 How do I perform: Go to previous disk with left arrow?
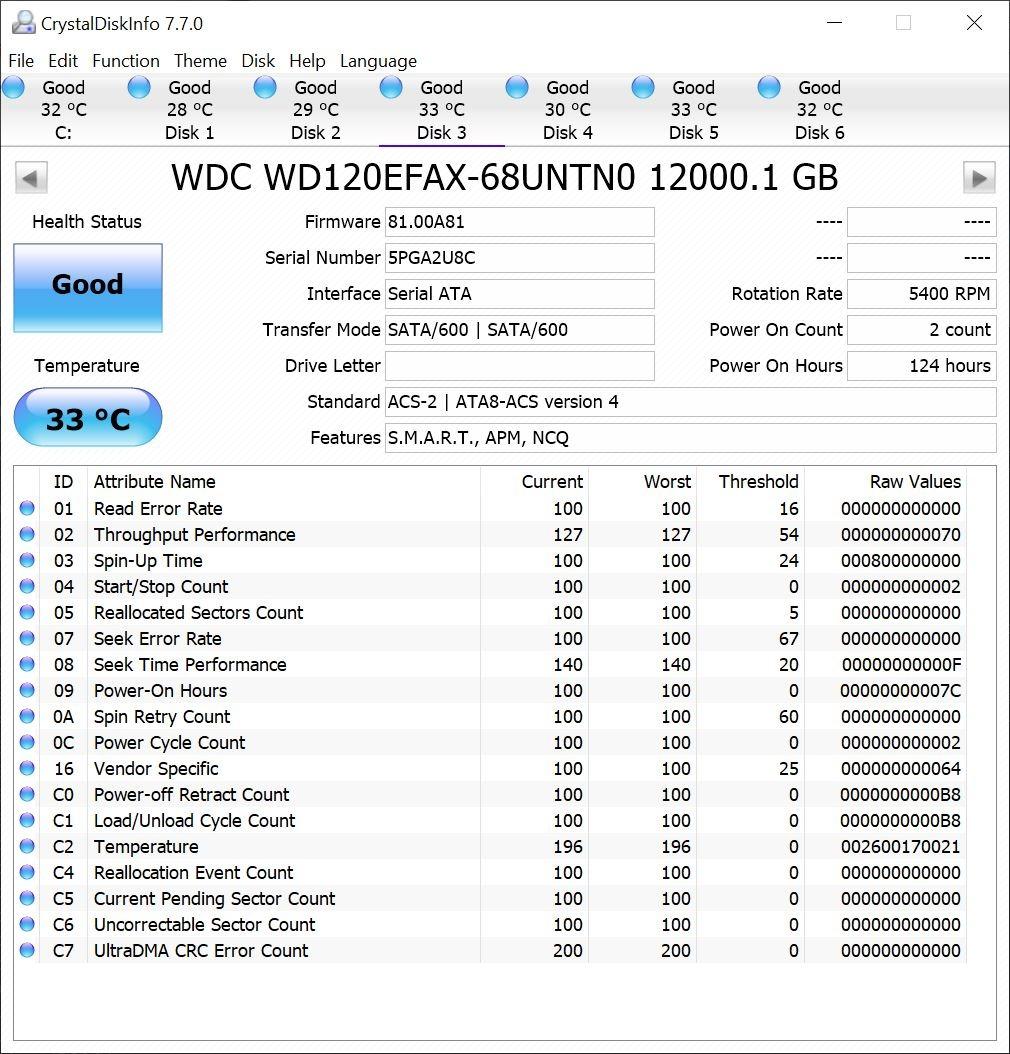coord(31,178)
